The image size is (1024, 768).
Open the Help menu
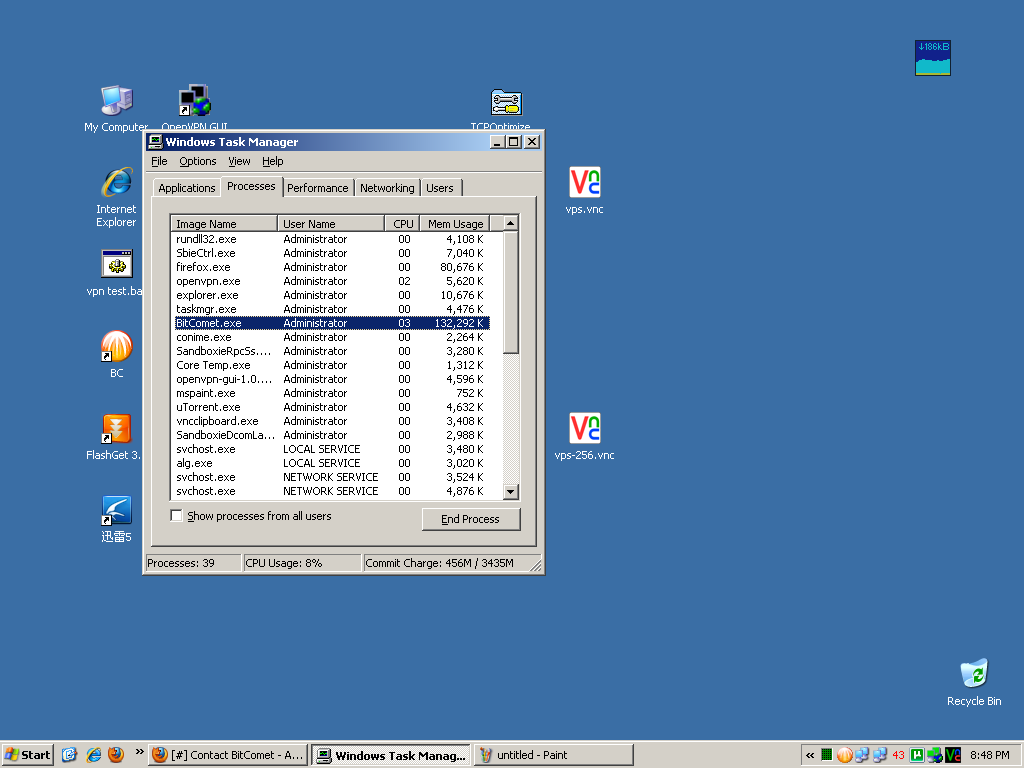click(272, 161)
